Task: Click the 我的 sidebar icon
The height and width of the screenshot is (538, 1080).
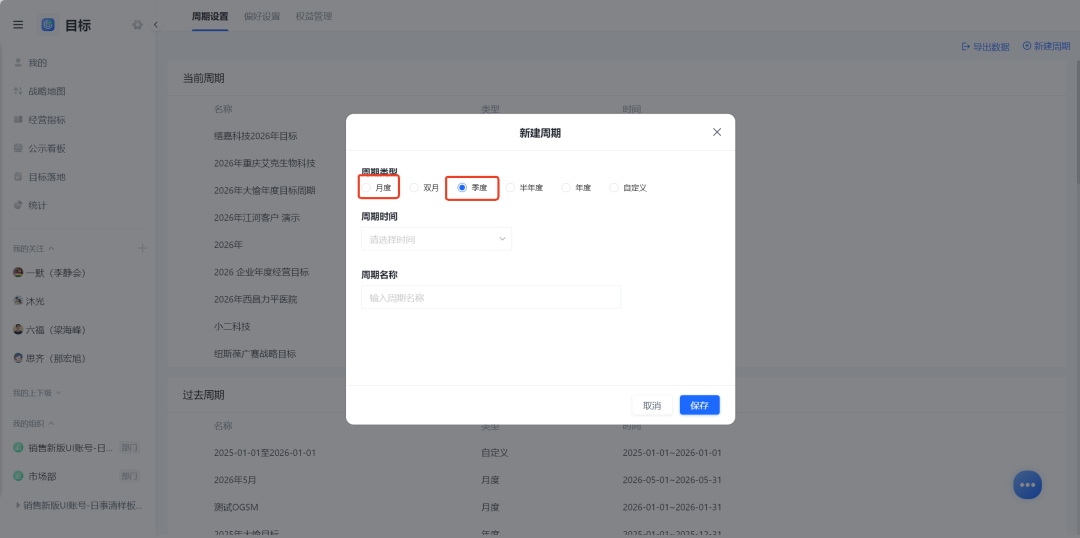Action: click(x=18, y=63)
